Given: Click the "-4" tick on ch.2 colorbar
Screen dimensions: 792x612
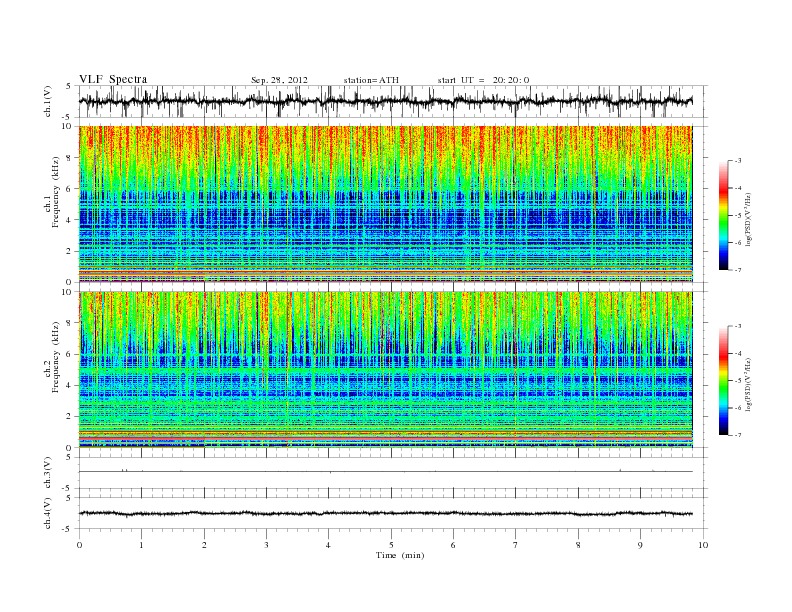Looking at the screenshot, I should 738,353.
